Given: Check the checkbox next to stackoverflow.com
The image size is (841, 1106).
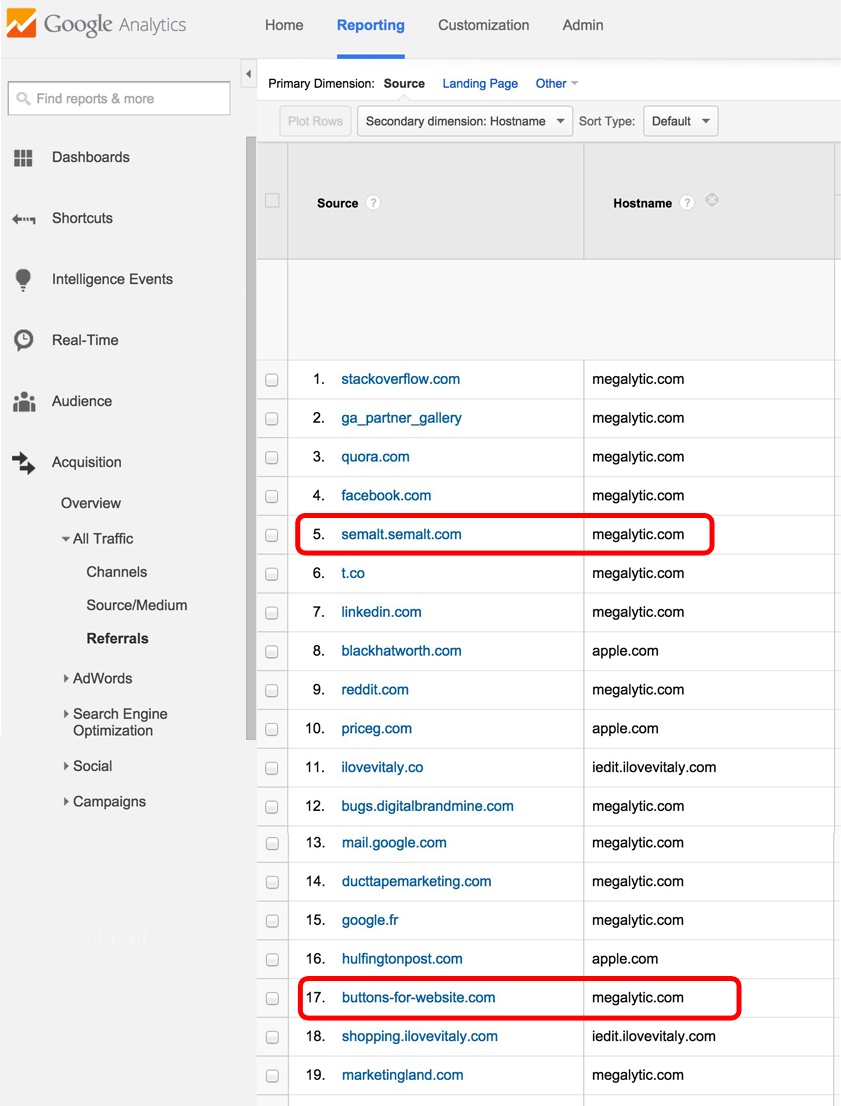Looking at the screenshot, I should tap(271, 379).
